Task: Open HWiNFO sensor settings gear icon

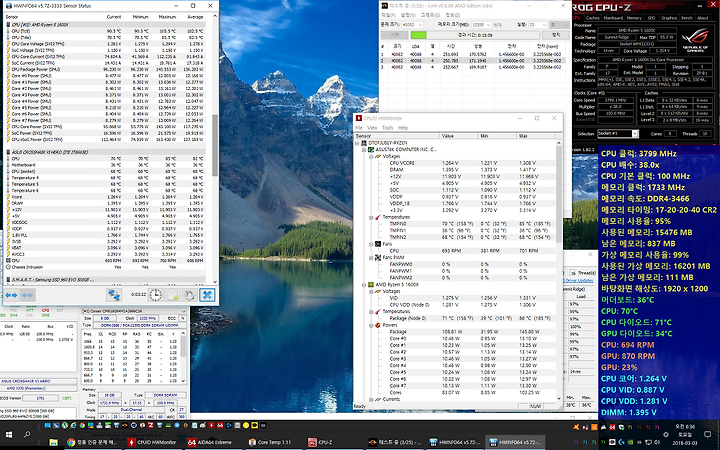Action: (x=190, y=295)
